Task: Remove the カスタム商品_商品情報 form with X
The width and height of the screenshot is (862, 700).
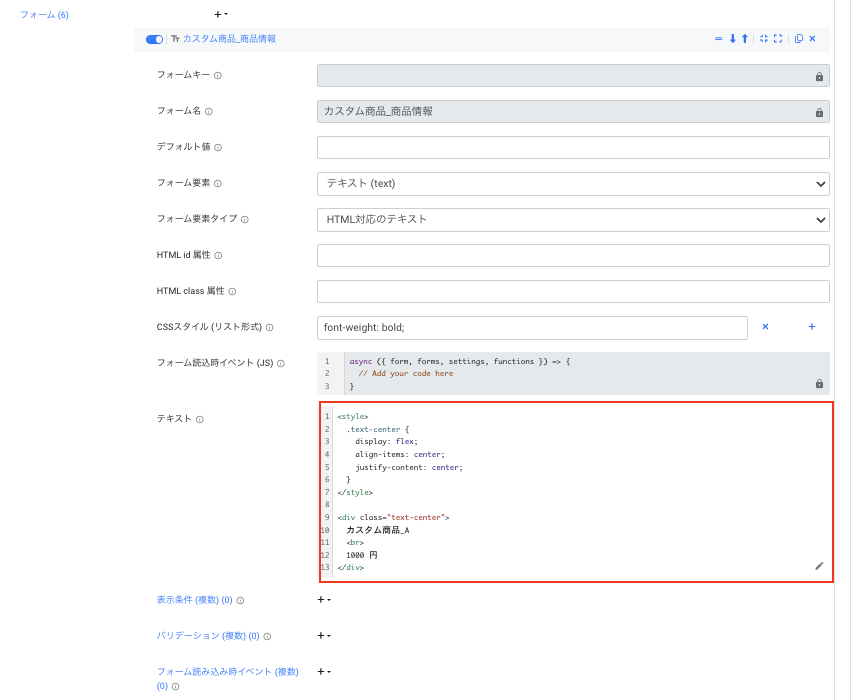Action: click(x=813, y=38)
